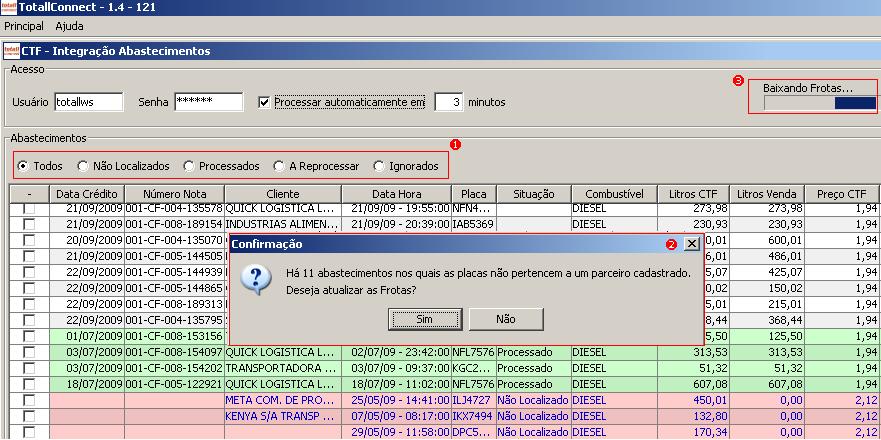The width and height of the screenshot is (881, 440).
Task: Select the INDUSTRIAS ALIMEN... client cell
Action: (283, 224)
